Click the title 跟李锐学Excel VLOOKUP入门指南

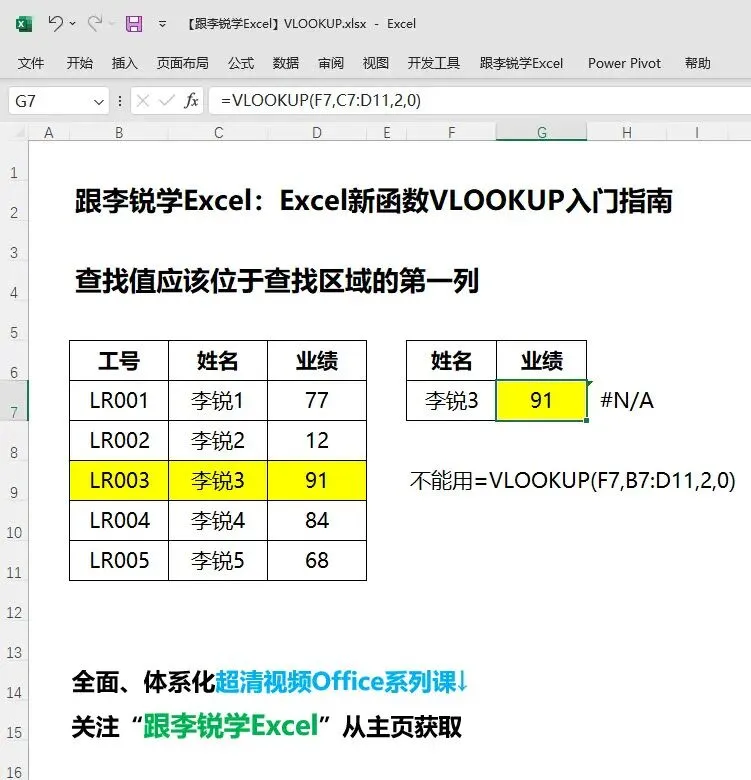pos(373,200)
